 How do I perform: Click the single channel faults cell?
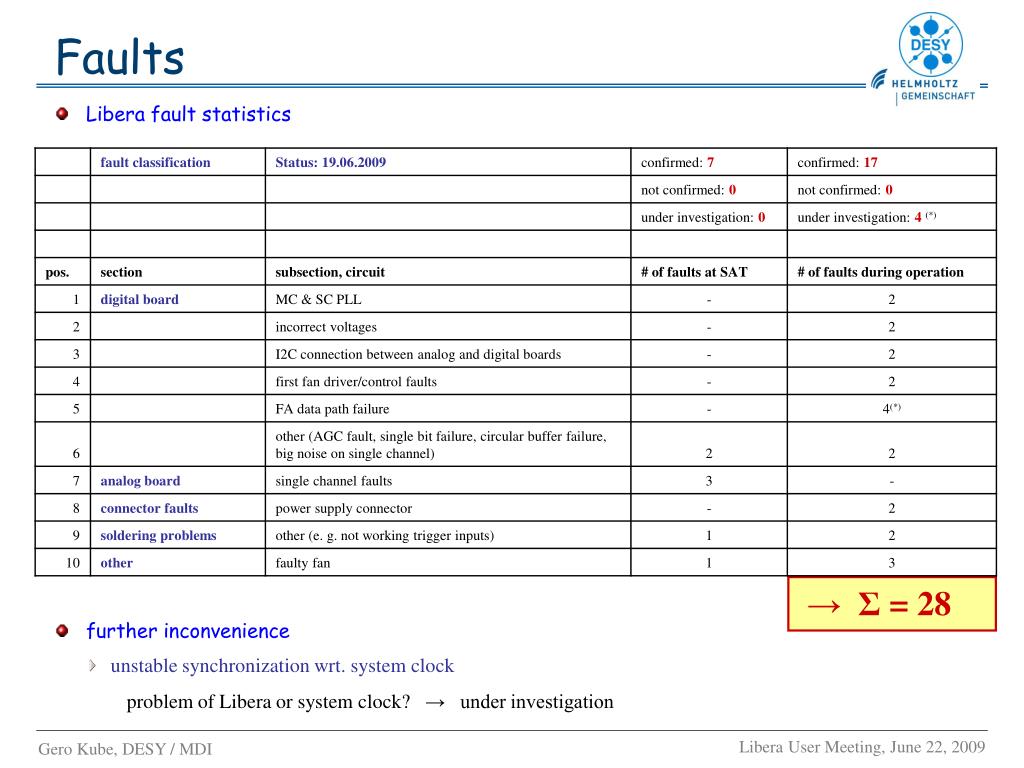pyautogui.click(x=448, y=481)
